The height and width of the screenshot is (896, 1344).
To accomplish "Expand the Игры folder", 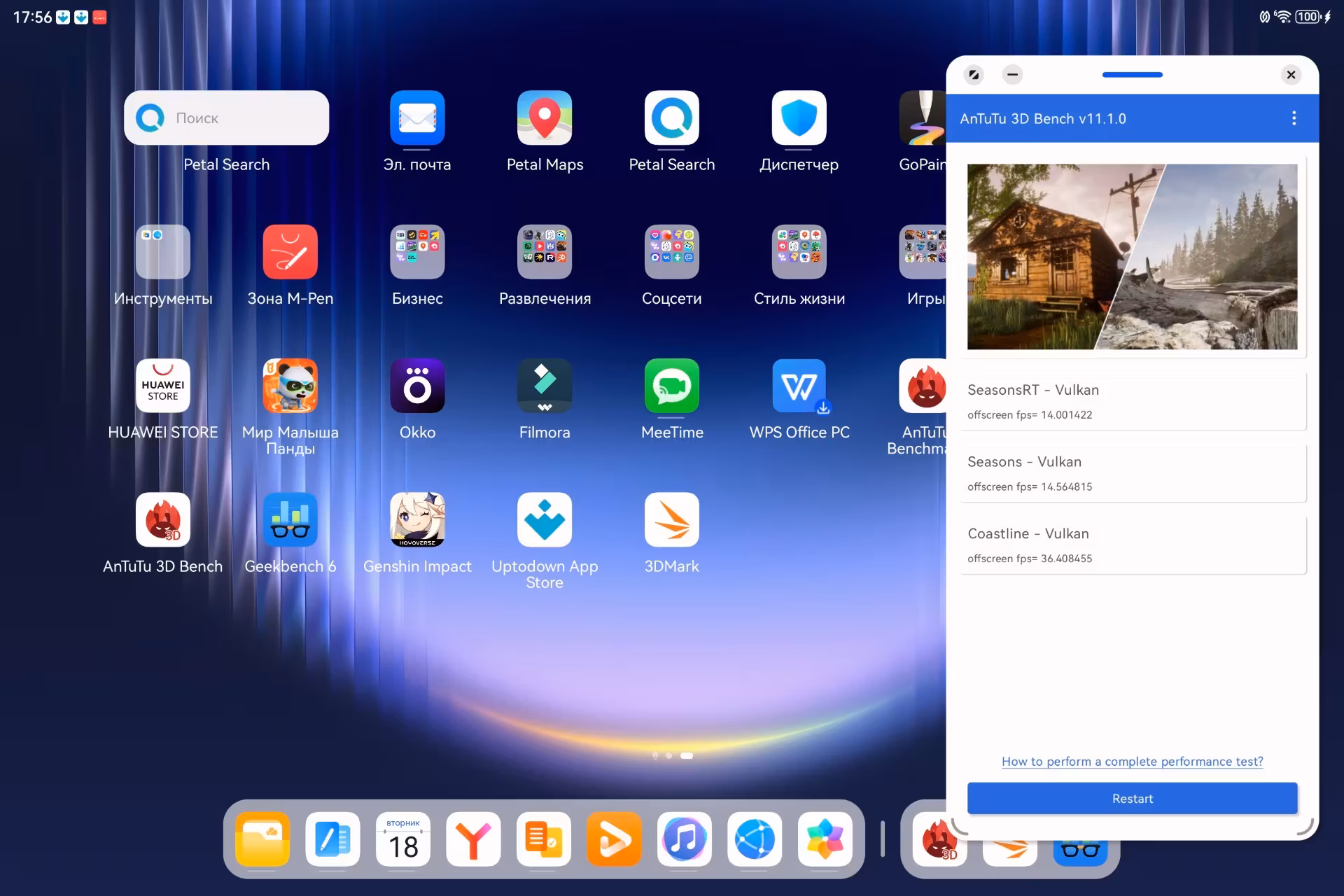I will tap(923, 252).
